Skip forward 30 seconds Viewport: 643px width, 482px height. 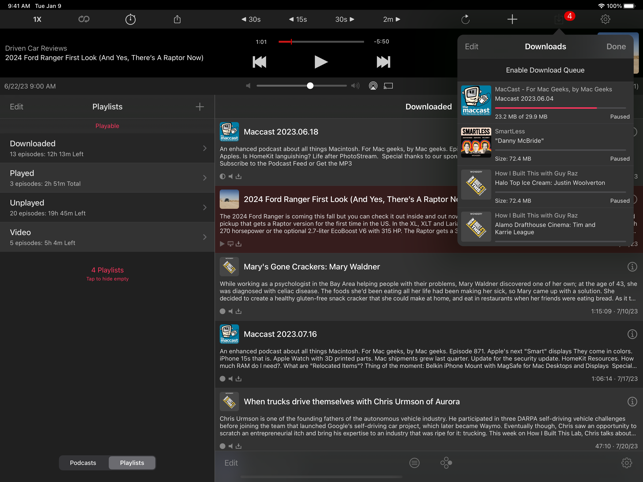(x=344, y=19)
